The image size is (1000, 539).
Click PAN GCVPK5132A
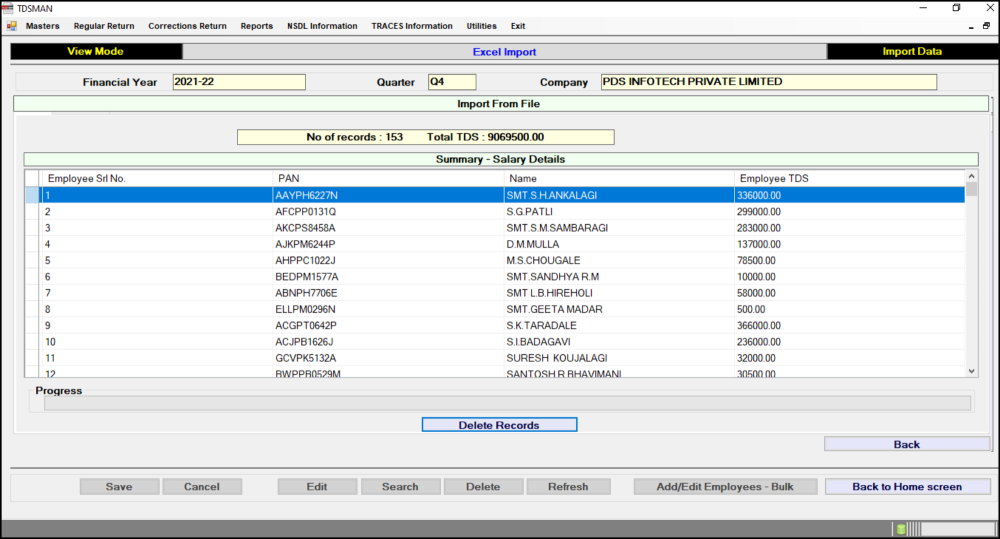pos(305,358)
